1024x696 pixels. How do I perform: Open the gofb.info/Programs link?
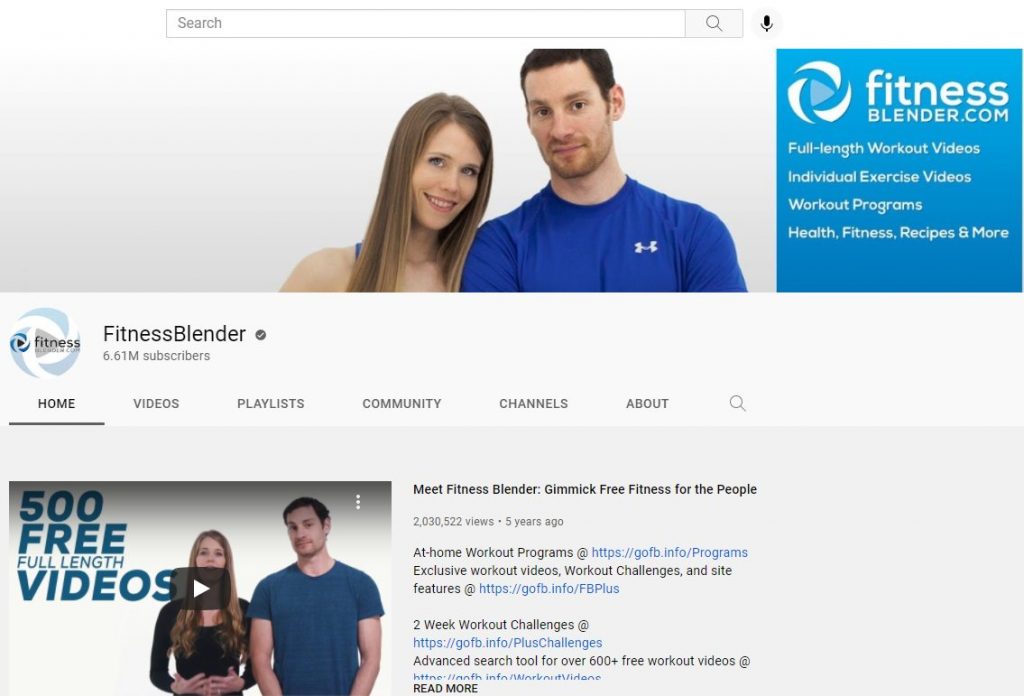[x=669, y=552]
